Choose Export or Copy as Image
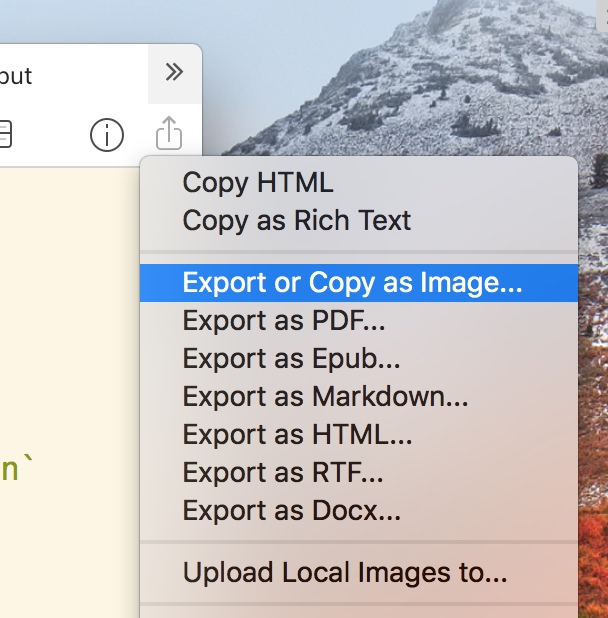Viewport: 608px width, 618px height. 352,283
